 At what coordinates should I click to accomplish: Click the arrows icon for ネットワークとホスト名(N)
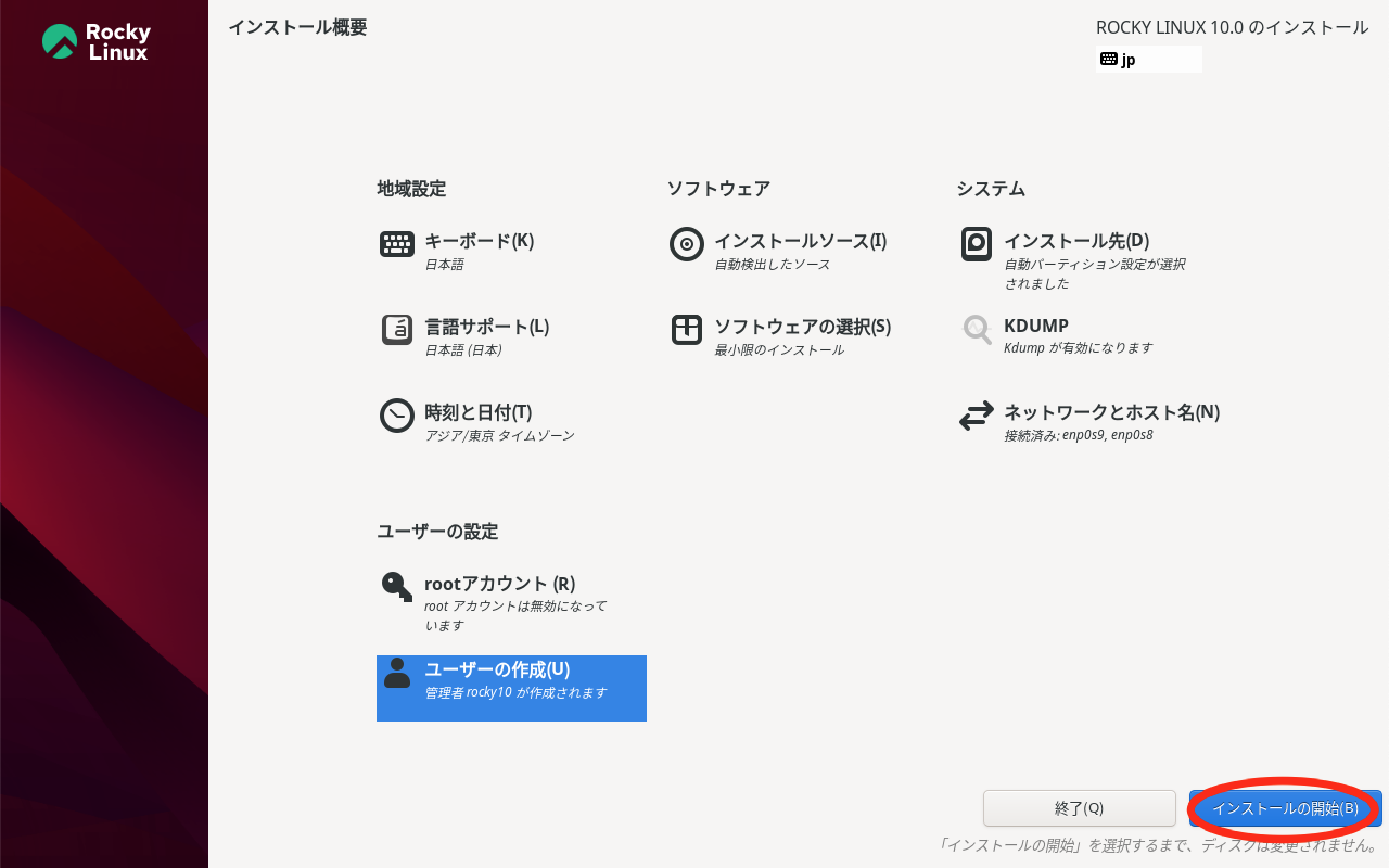tap(976, 415)
